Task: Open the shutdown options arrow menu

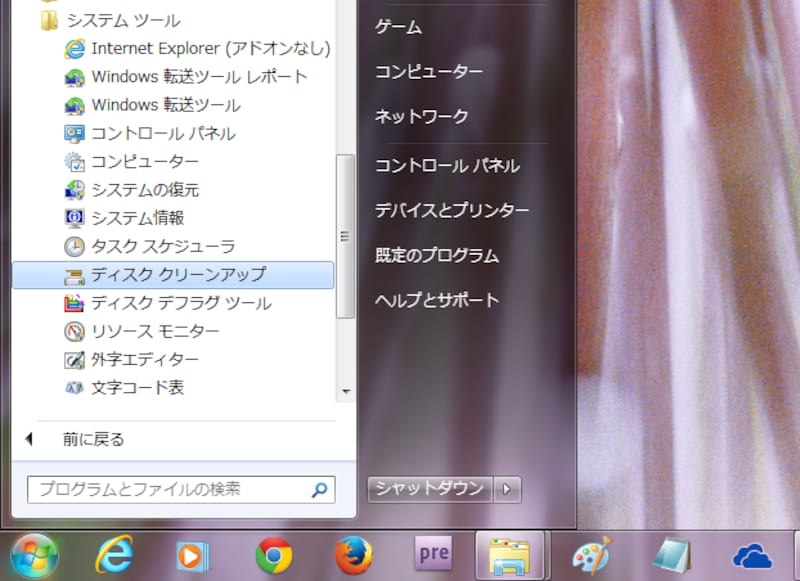Action: point(508,489)
